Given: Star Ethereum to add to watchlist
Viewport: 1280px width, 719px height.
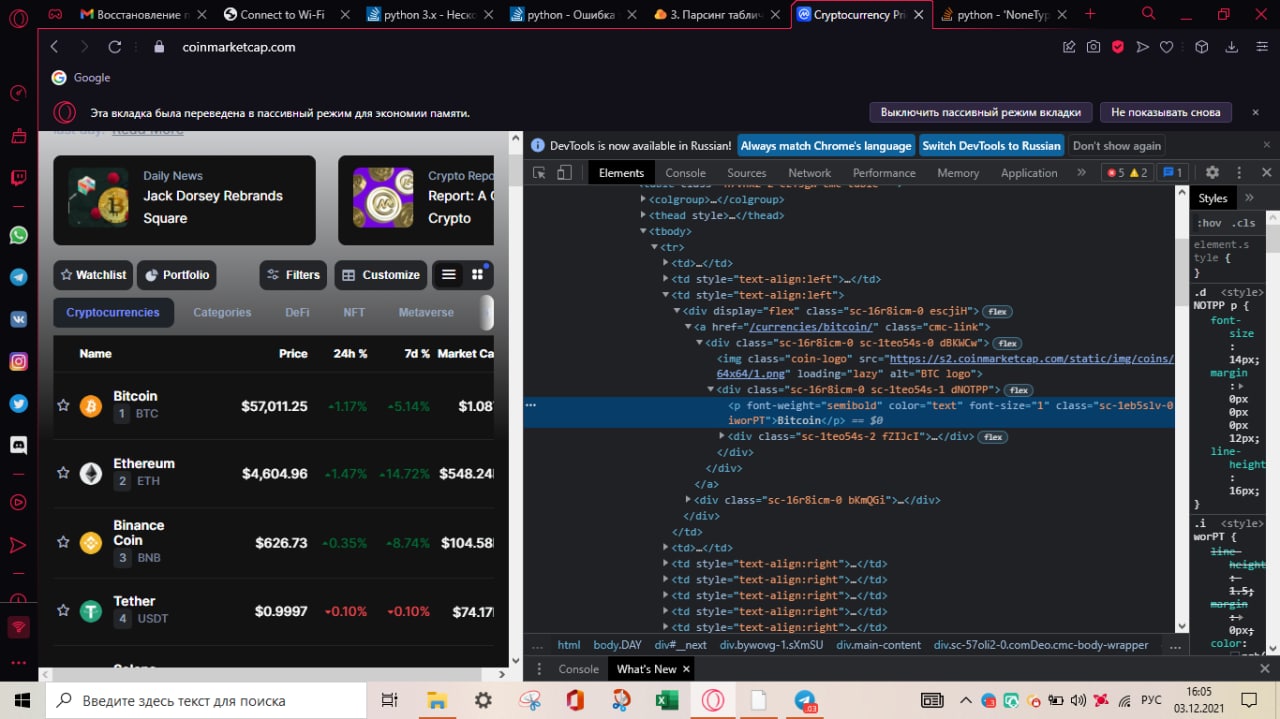Looking at the screenshot, I should [x=63, y=472].
